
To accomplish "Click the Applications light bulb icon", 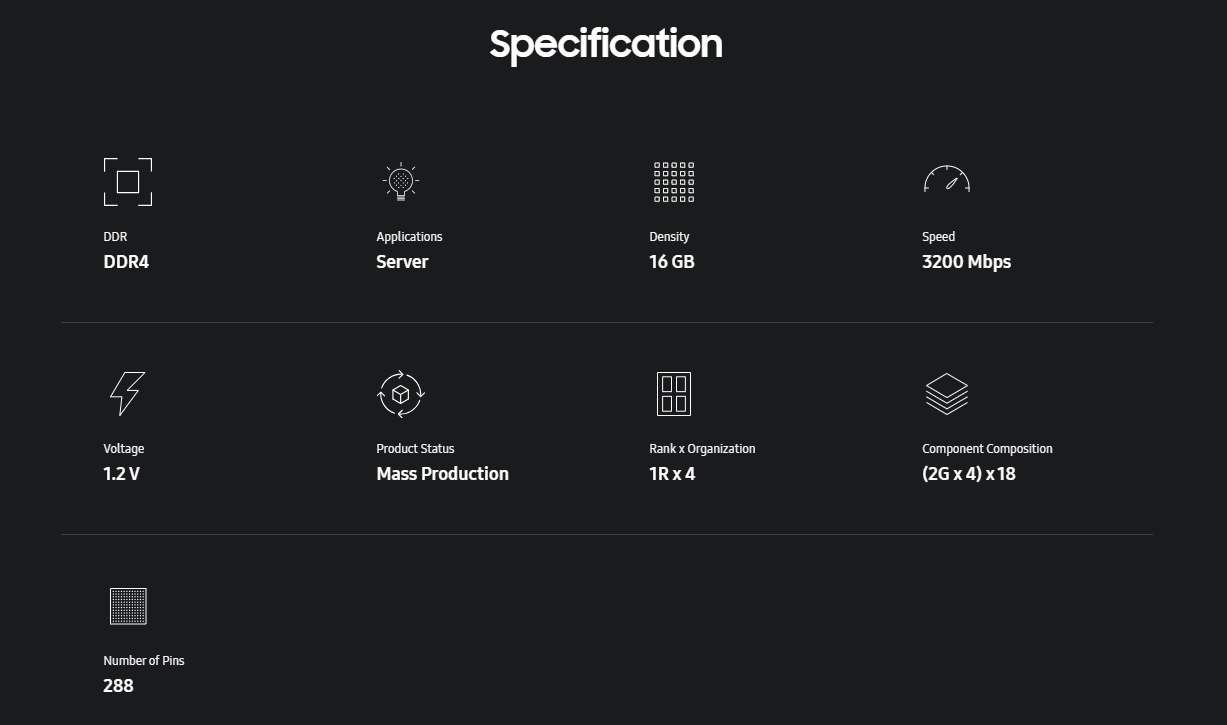I will tap(401, 182).
